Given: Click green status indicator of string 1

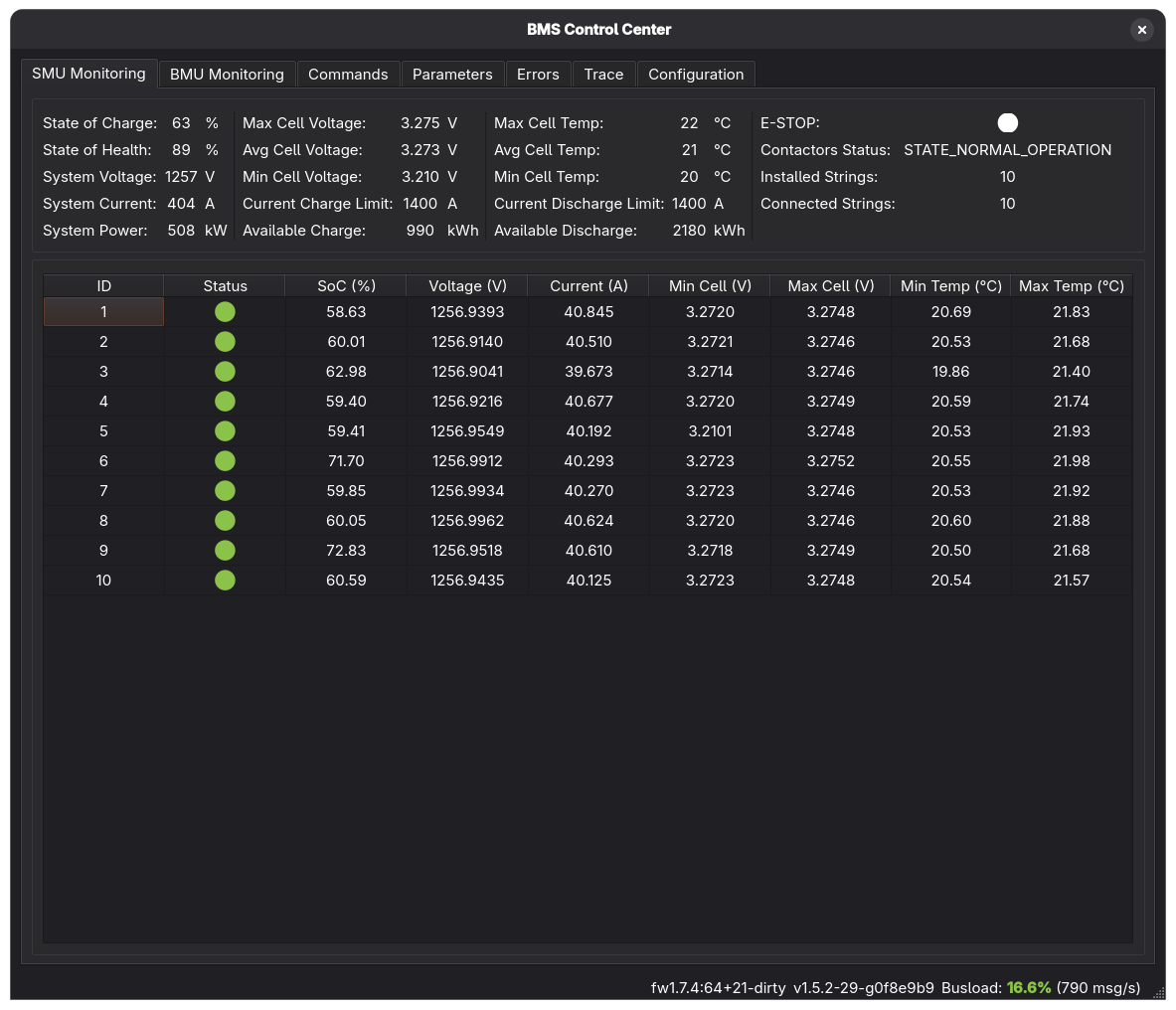Looking at the screenshot, I should 225,312.
